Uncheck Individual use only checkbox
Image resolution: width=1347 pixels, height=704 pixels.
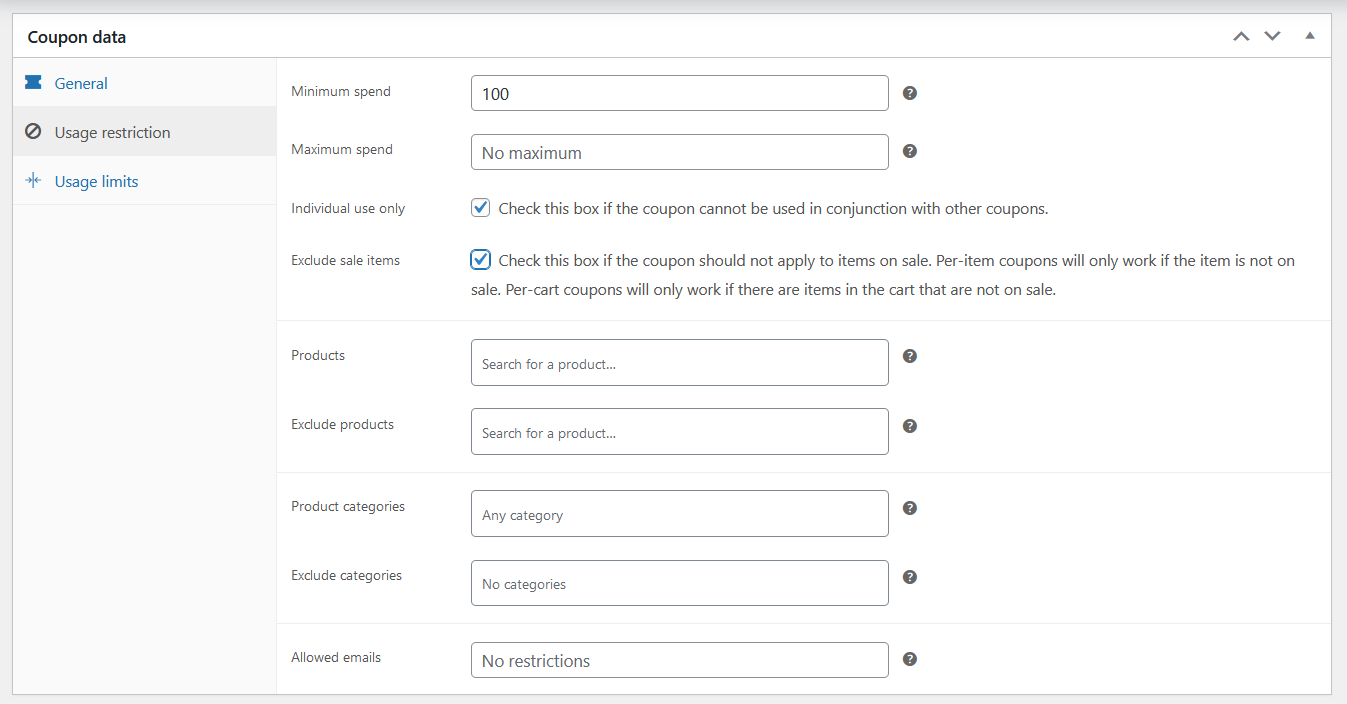click(x=481, y=208)
